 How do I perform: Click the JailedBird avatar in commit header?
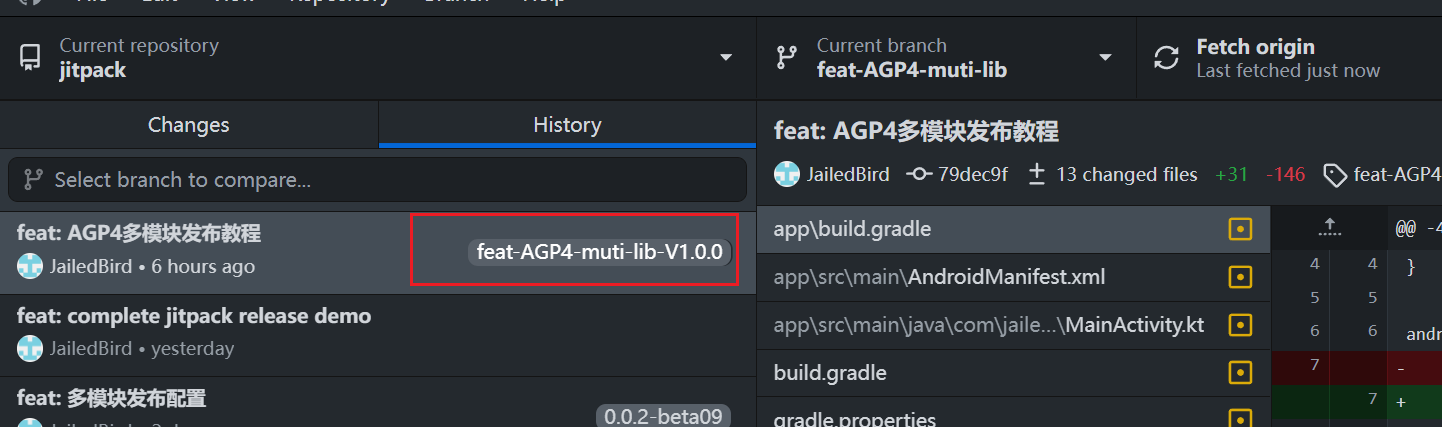click(787, 174)
